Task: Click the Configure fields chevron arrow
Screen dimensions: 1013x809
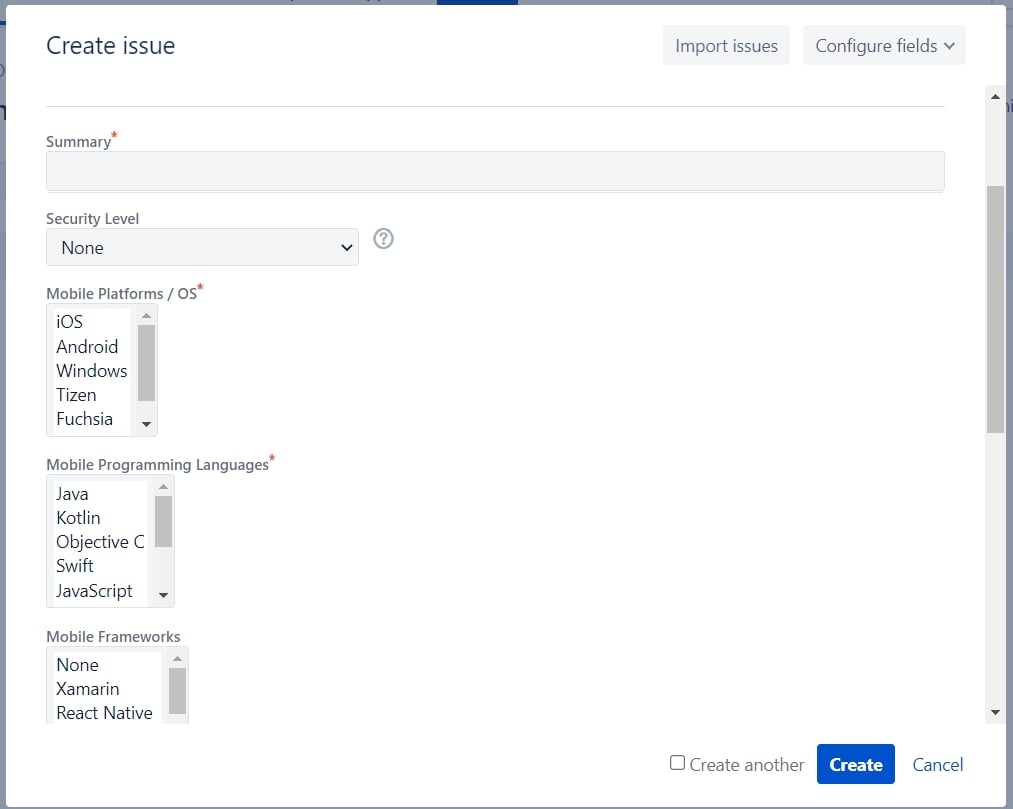Action: coord(949,46)
